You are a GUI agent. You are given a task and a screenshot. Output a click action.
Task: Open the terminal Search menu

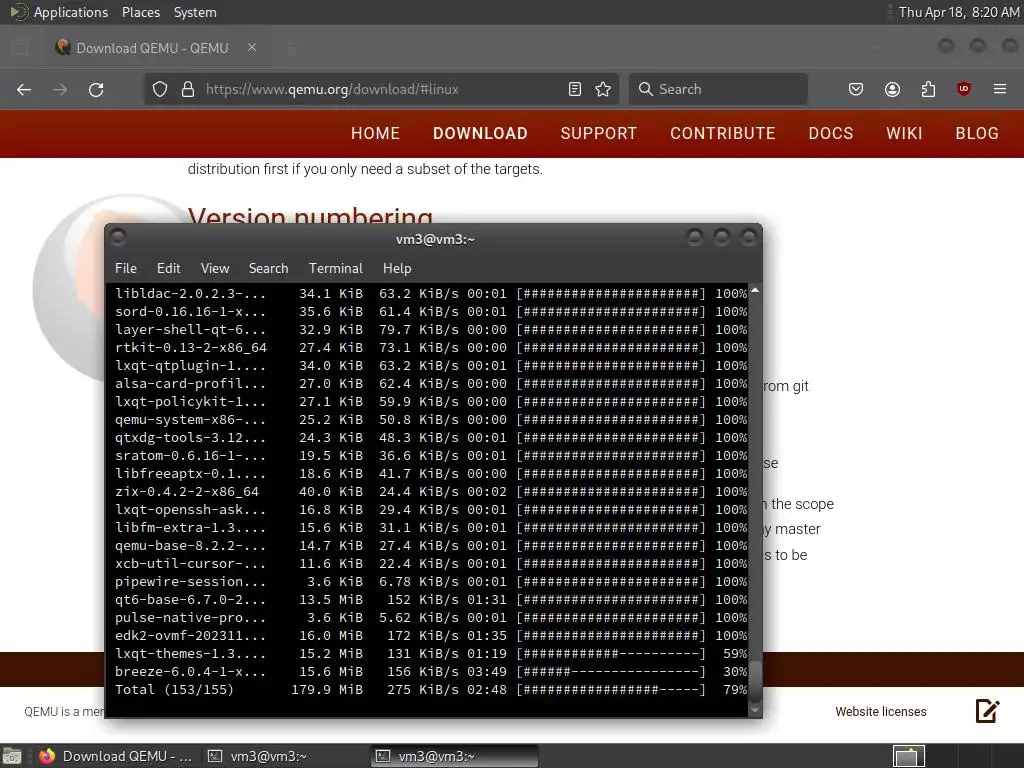click(x=268, y=268)
